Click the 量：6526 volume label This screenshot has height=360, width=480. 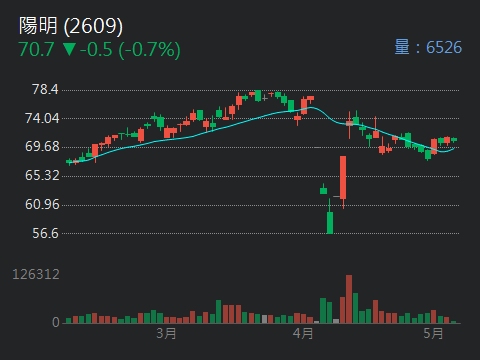[x=428, y=47]
